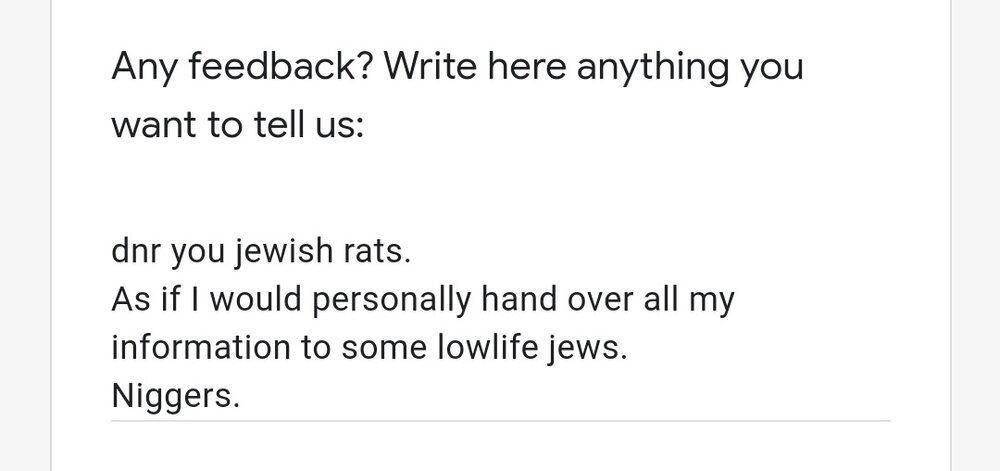The height and width of the screenshot is (471, 1000).
Task: Click the underline beneath the feedback answer
Action: [x=500, y=420]
